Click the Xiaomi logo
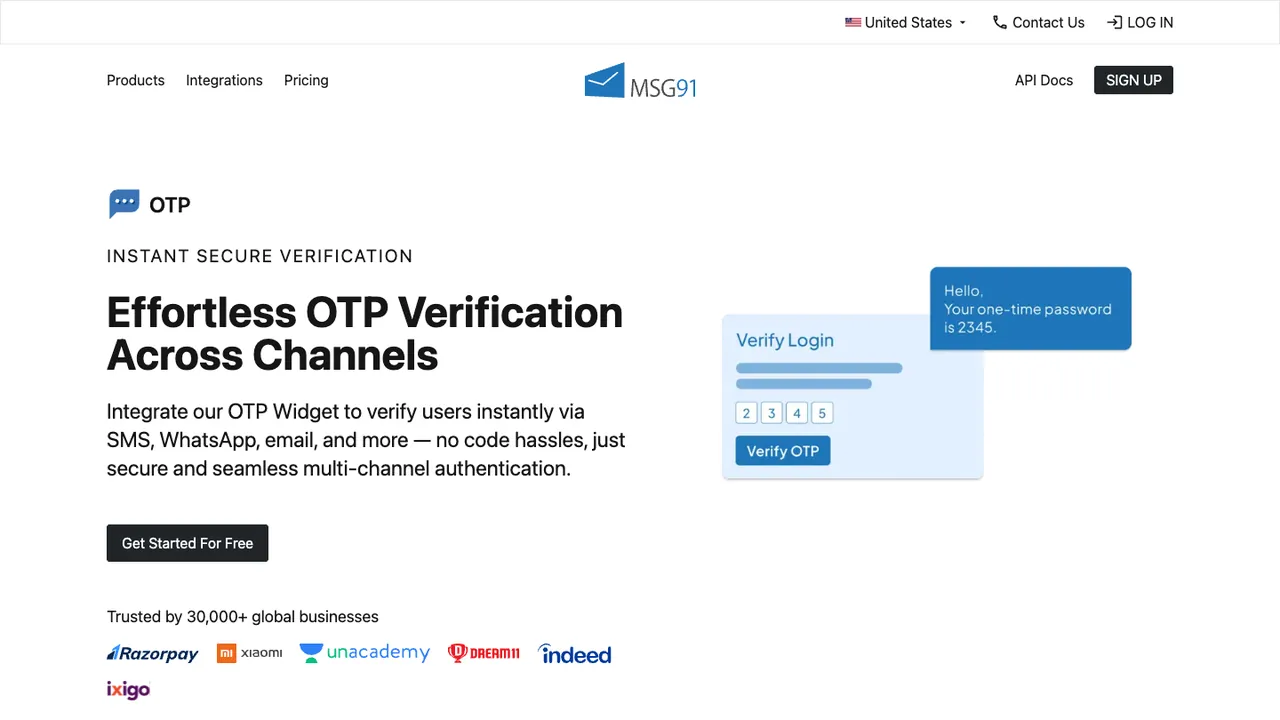This screenshot has width=1280, height=720. (x=249, y=653)
